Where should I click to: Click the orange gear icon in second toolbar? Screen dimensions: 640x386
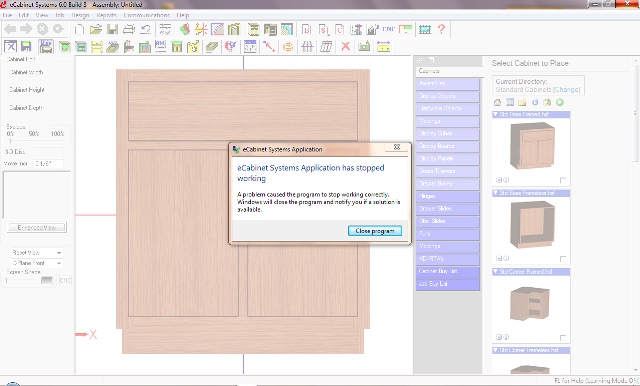pyautogui.click(x=288, y=47)
